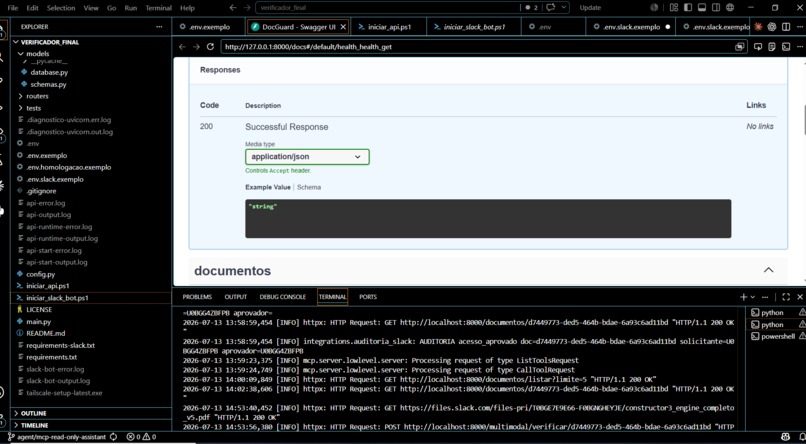Open the File menu
This screenshot has height=444, width=806.
click(x=12, y=8)
